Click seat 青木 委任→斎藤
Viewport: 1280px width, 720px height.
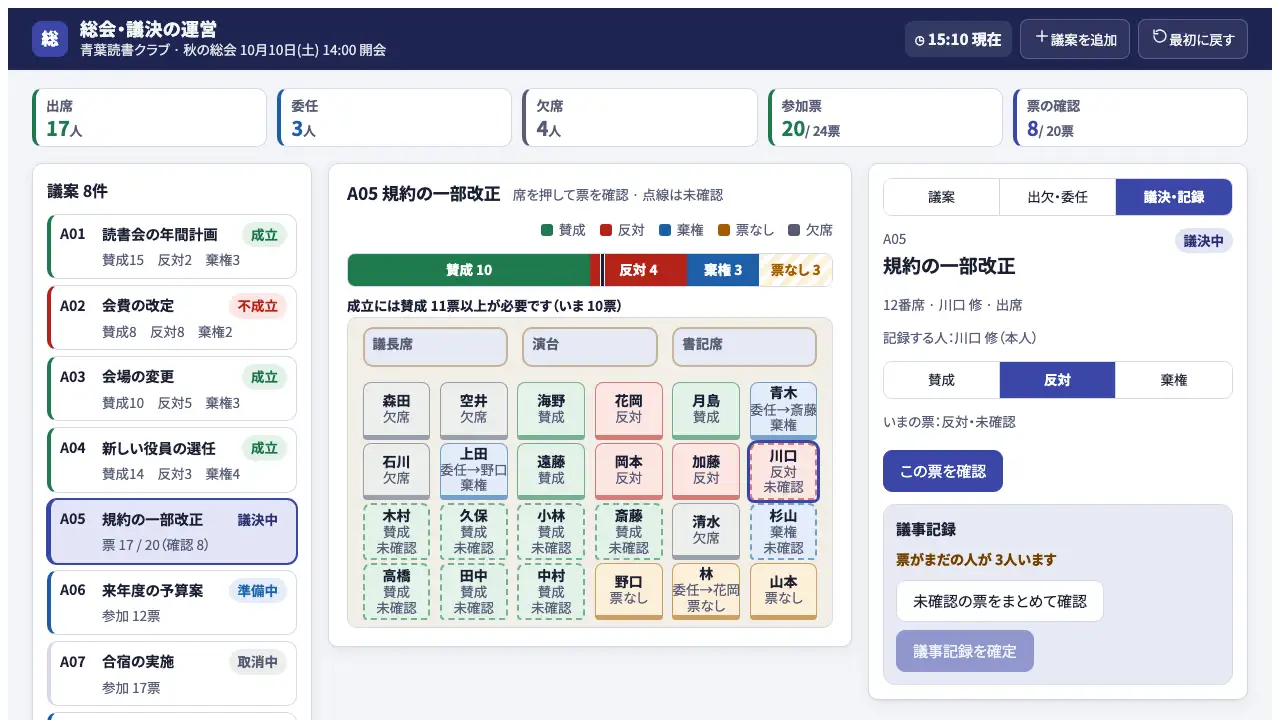(x=783, y=410)
